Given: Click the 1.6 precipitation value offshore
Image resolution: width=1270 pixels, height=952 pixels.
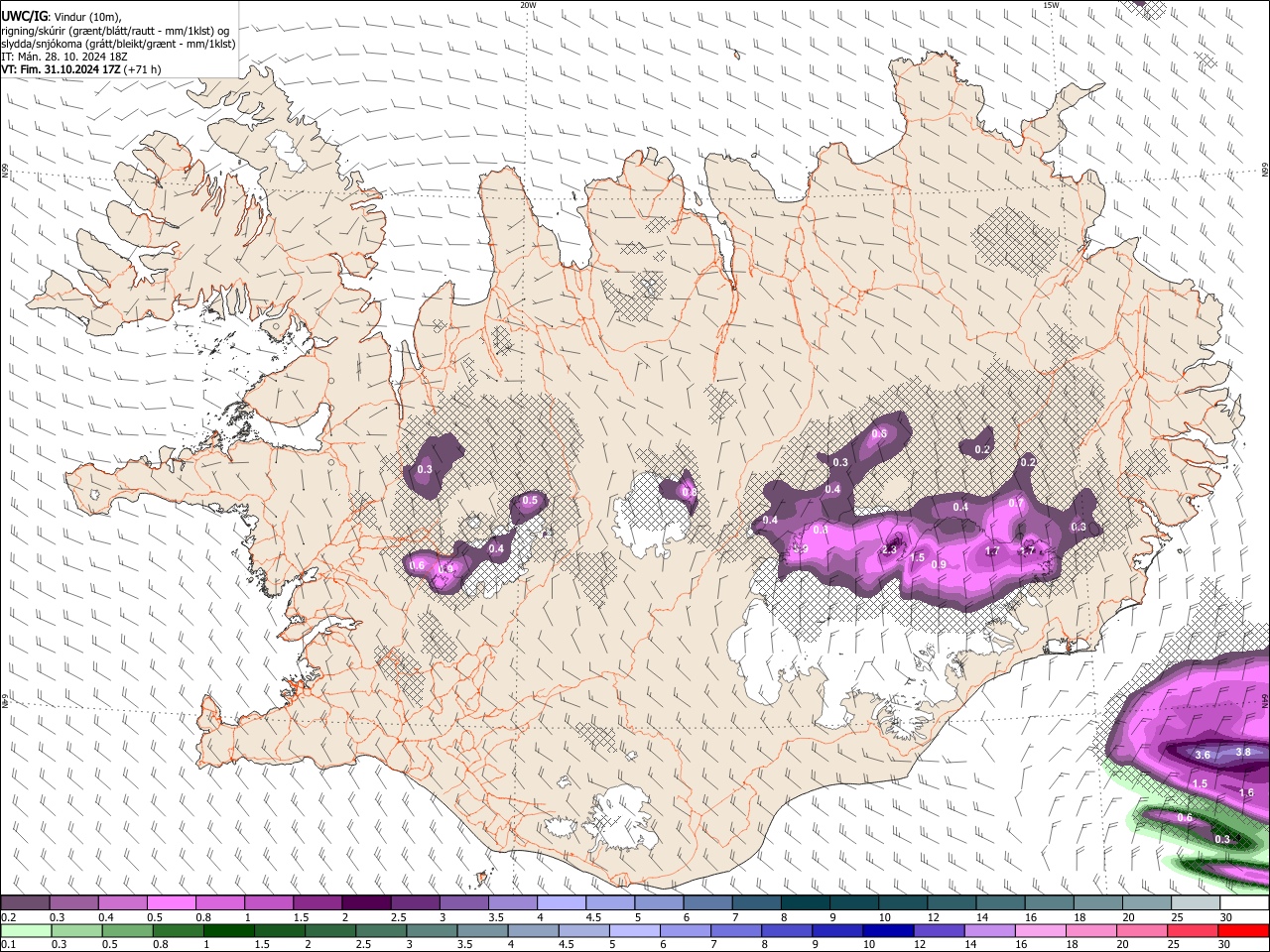Looking at the screenshot, I should click(1246, 792).
